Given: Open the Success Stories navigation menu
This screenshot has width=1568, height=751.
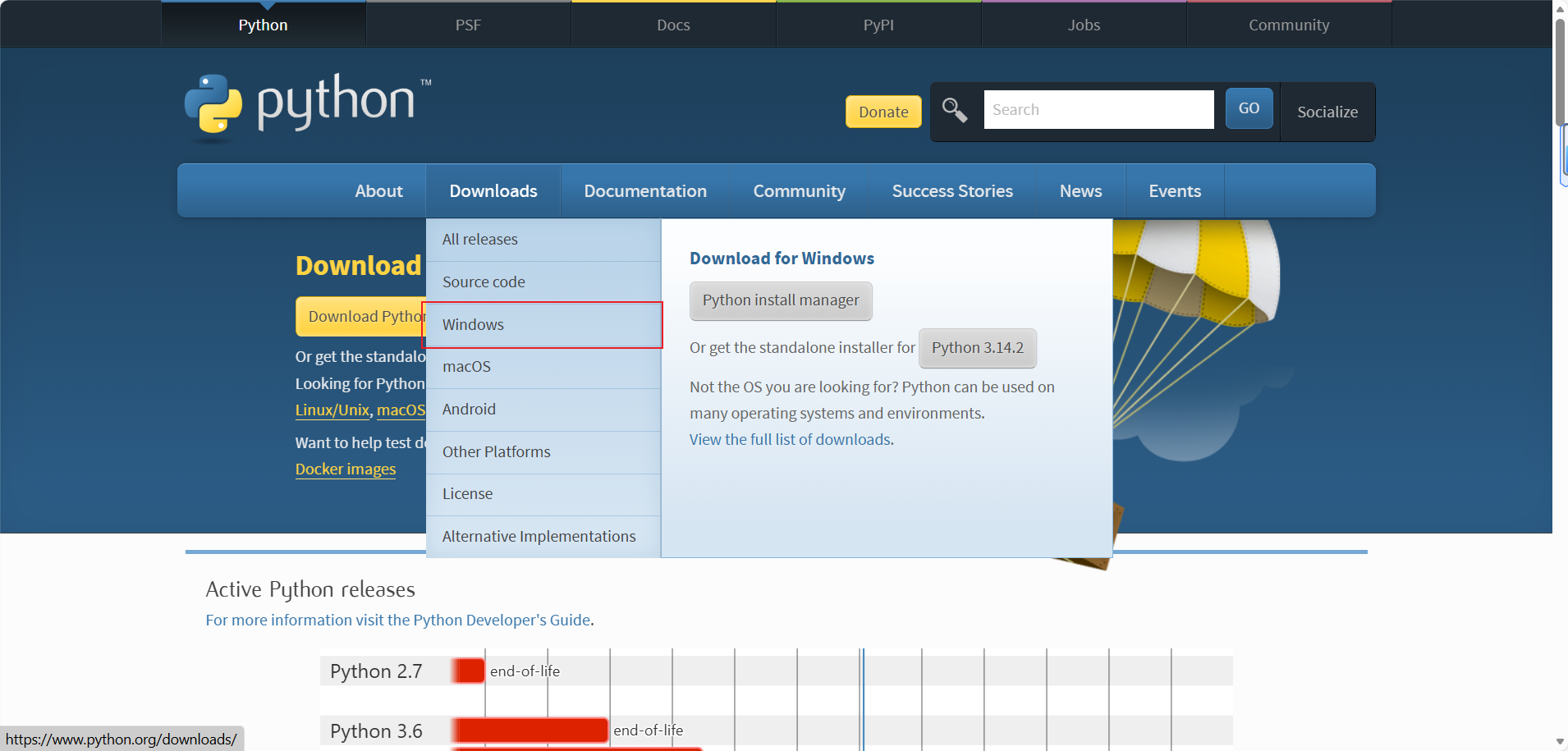Looking at the screenshot, I should coord(952,190).
